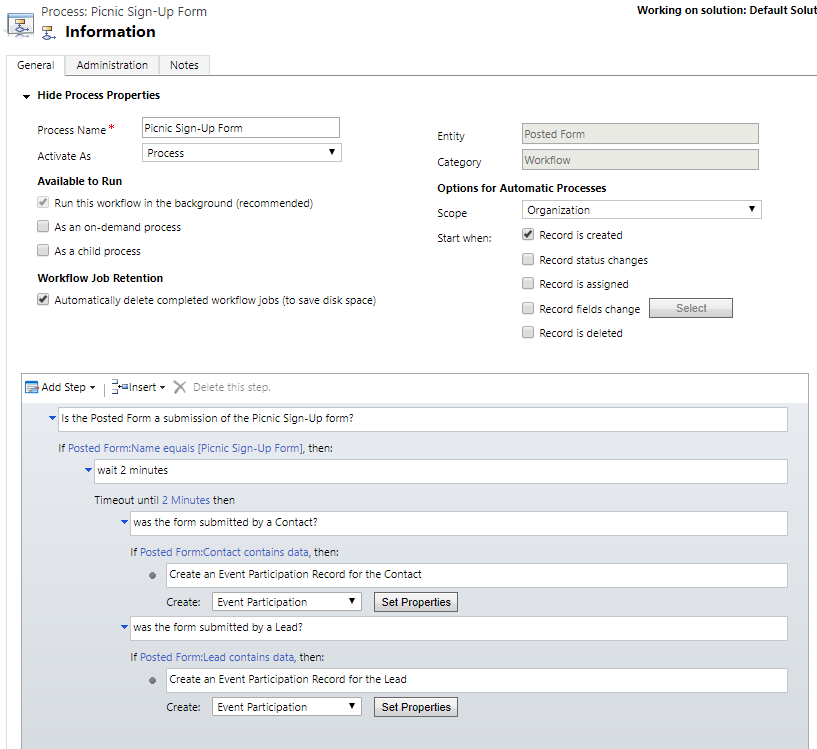This screenshot has height=749, width=817.
Task: Open the 'Posted Form:Name equals' condition link
Action: 184,448
